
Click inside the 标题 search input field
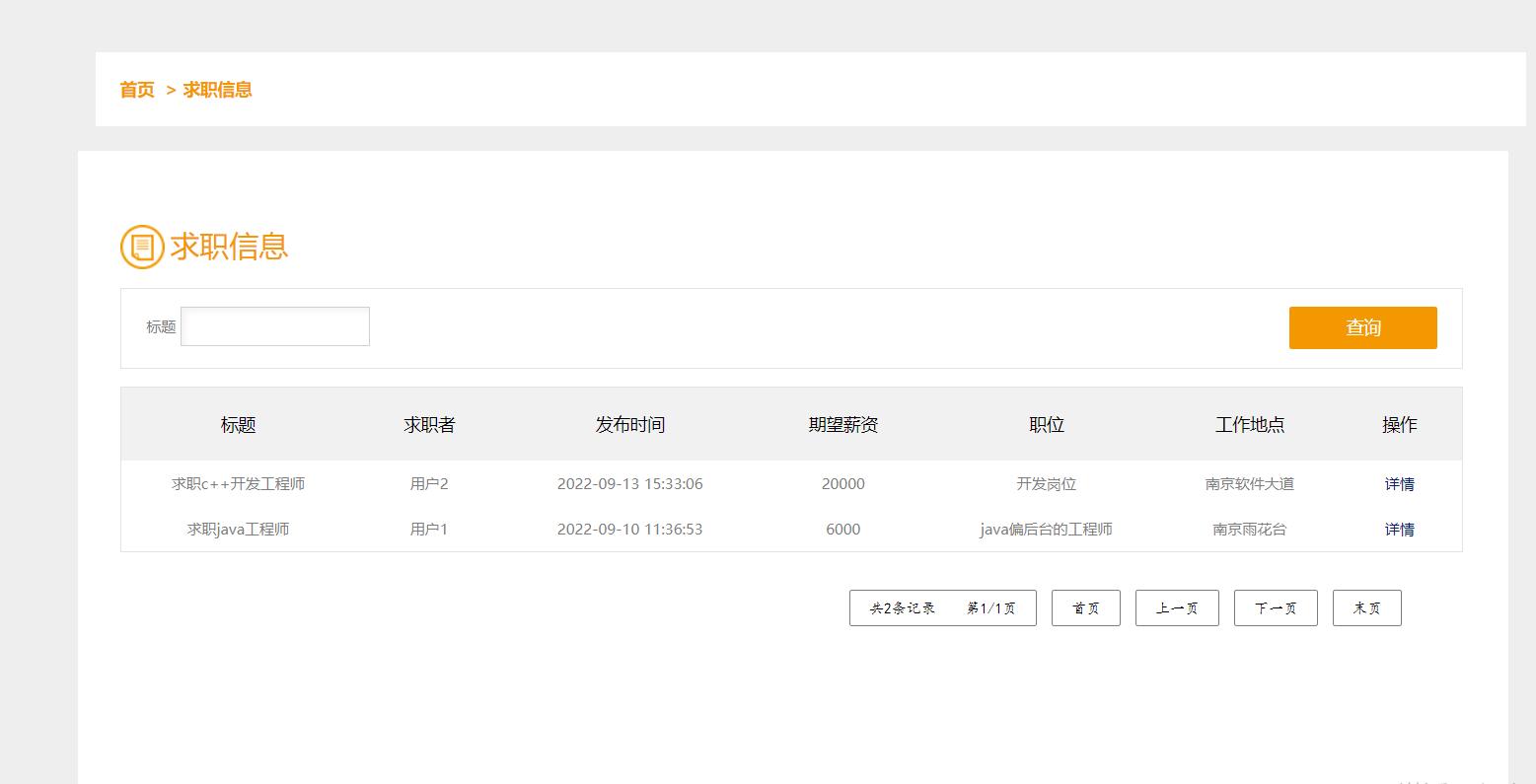click(274, 325)
